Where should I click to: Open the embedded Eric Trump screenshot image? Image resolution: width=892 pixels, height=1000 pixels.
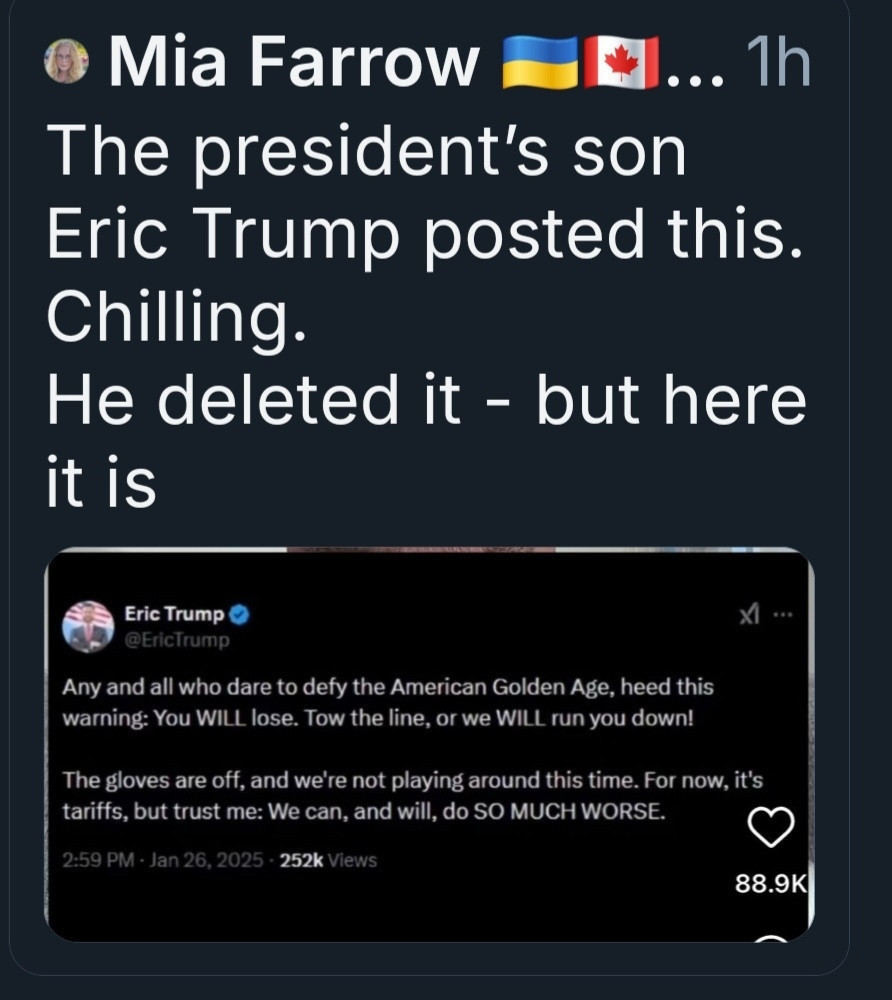pos(429,744)
